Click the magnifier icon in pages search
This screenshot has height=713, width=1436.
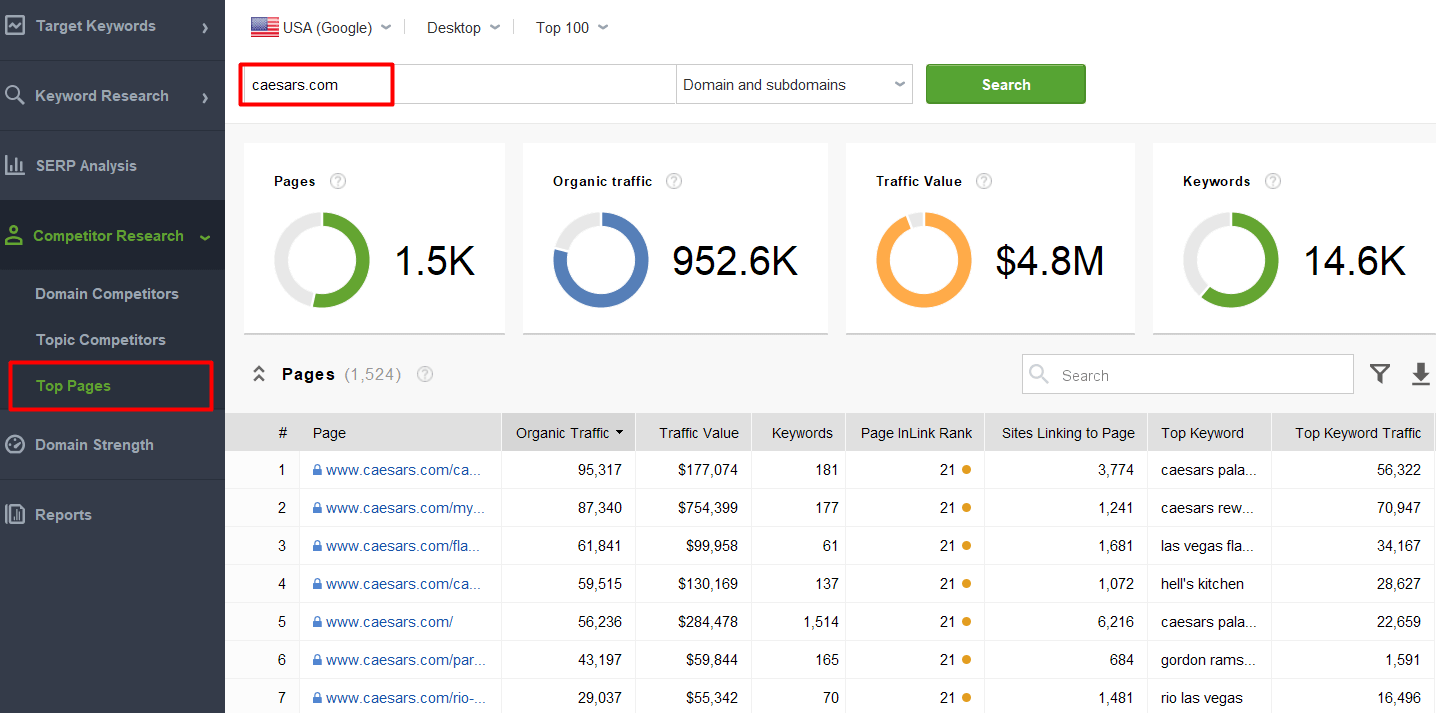pos(1039,374)
